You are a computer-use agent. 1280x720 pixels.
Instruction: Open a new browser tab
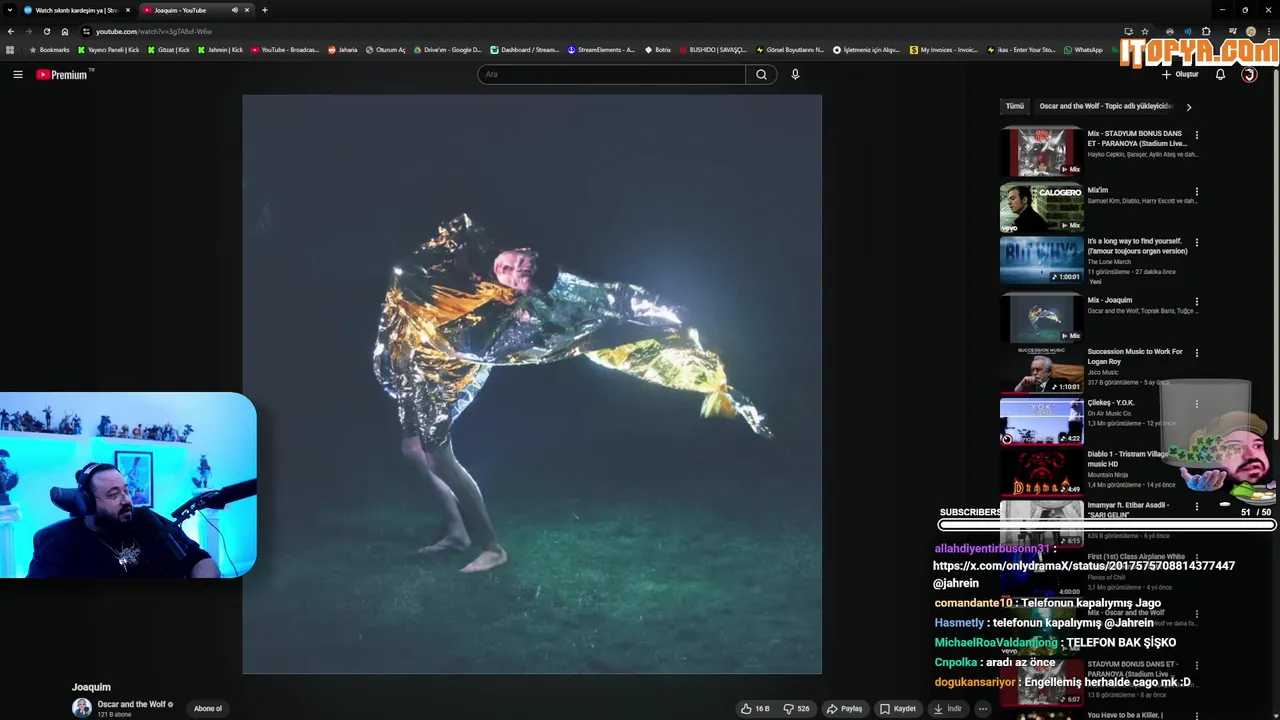click(x=264, y=10)
